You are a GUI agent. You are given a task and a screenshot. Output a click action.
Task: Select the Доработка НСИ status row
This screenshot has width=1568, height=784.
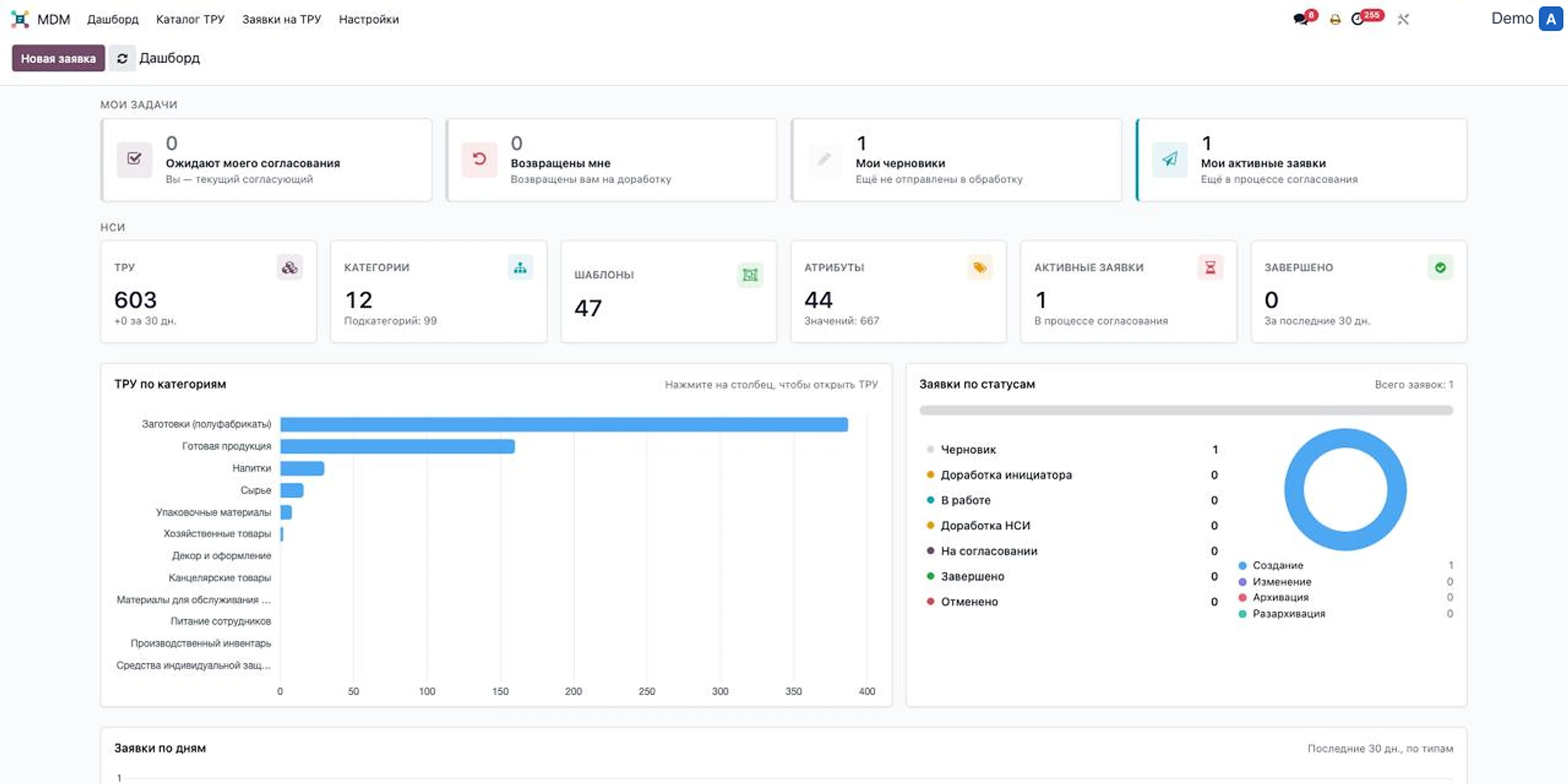pos(1072,526)
